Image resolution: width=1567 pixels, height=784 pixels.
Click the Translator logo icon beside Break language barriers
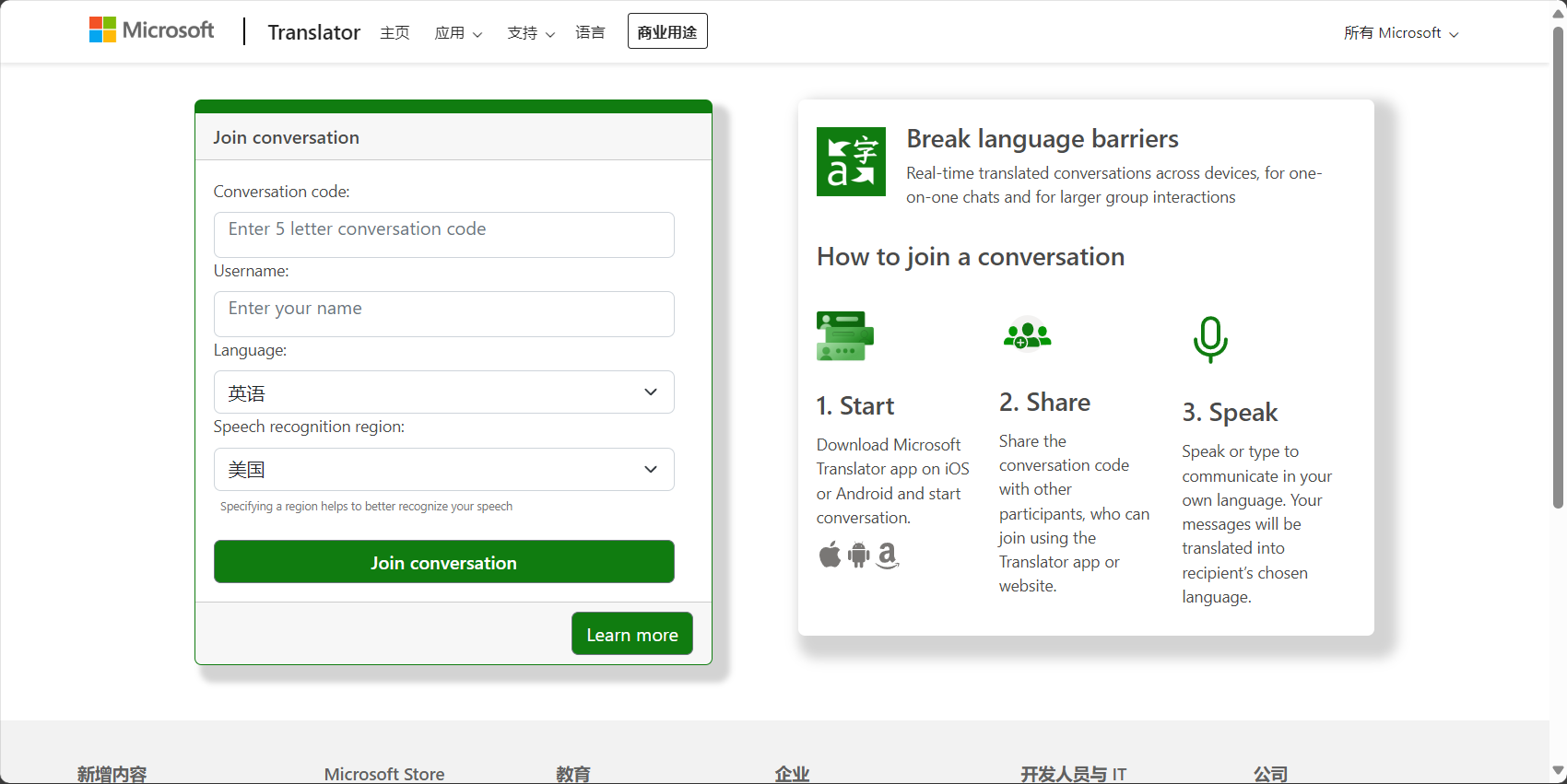point(851,161)
